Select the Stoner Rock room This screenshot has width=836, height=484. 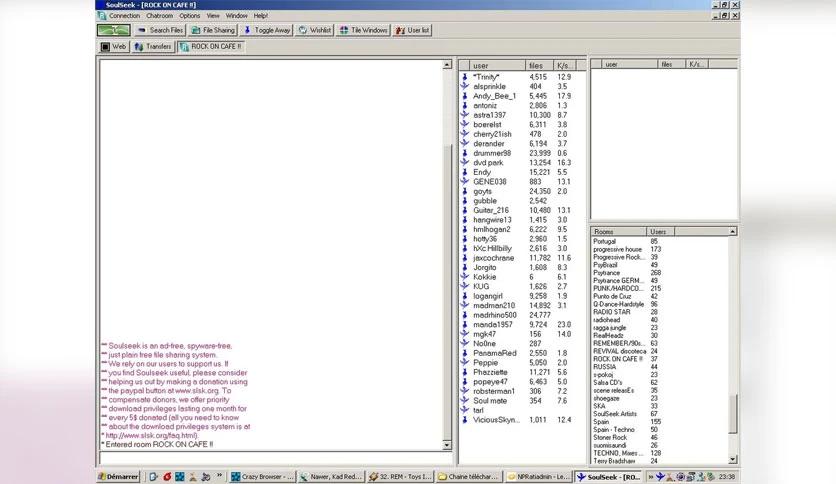610,437
